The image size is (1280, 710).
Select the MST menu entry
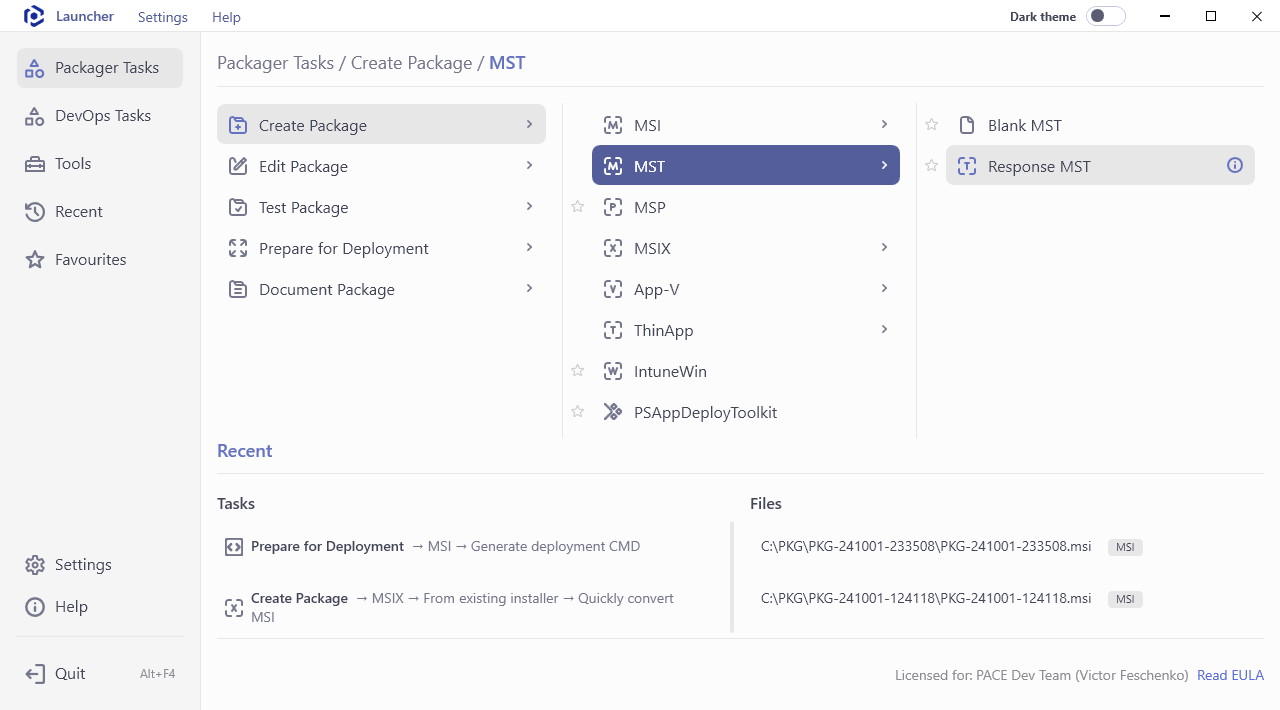[x=746, y=166]
